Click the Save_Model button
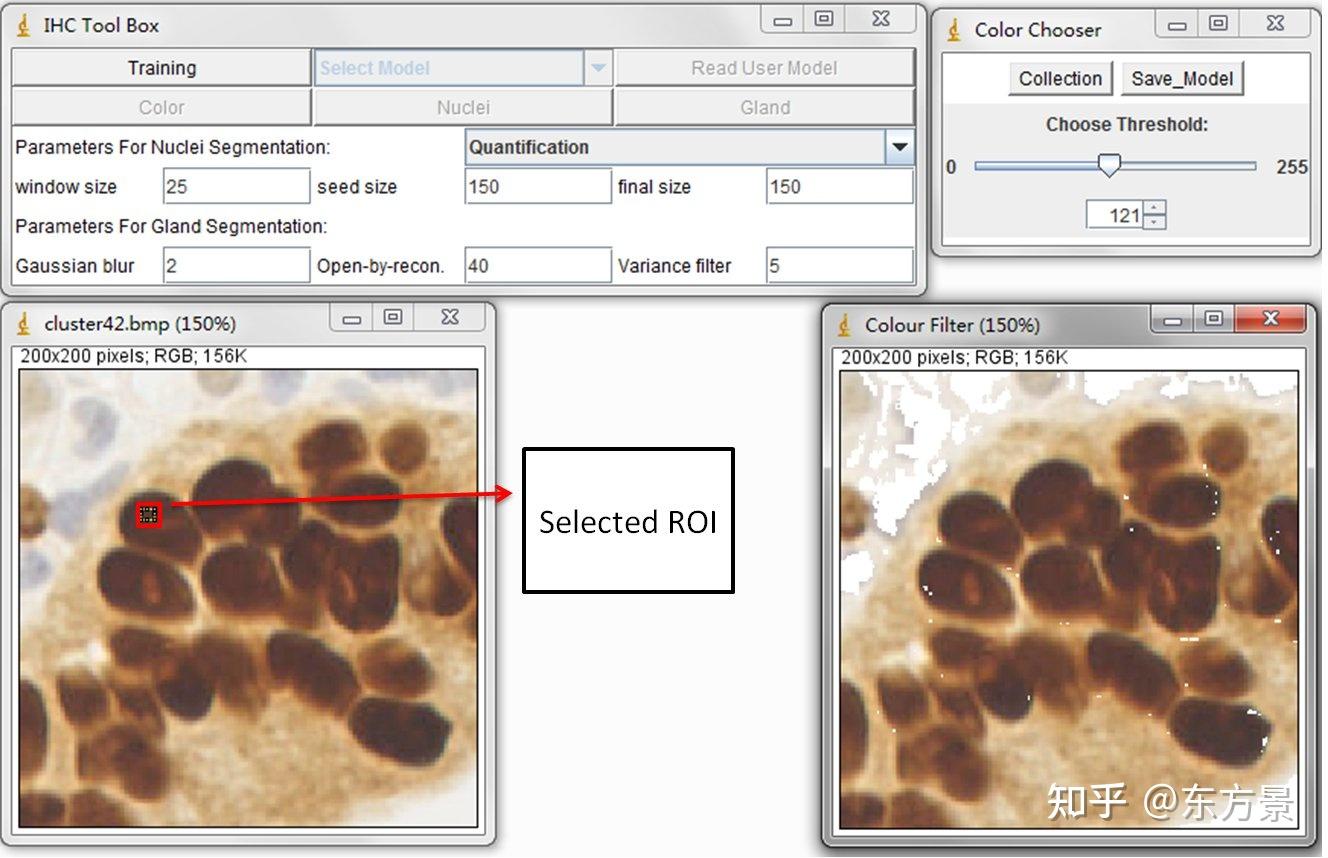The height and width of the screenshot is (858, 1328). pos(1182,78)
